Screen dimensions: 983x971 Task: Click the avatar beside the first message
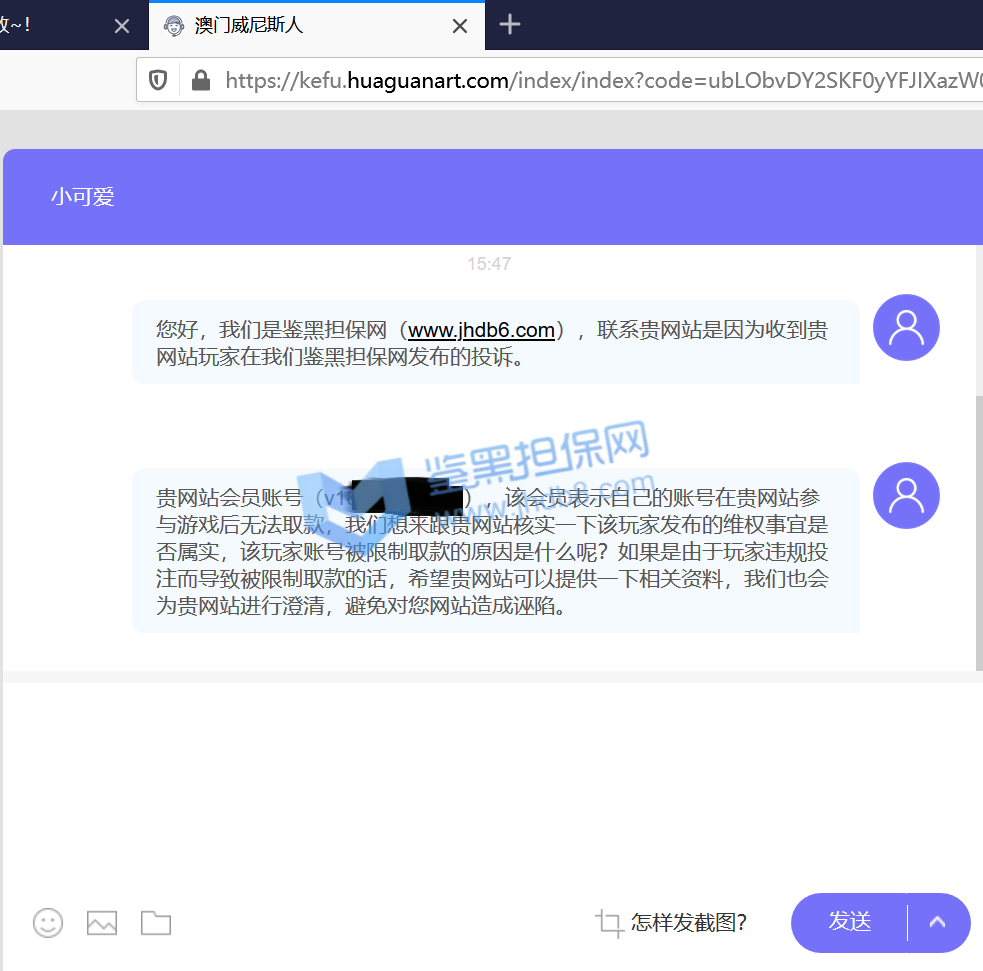click(x=906, y=327)
